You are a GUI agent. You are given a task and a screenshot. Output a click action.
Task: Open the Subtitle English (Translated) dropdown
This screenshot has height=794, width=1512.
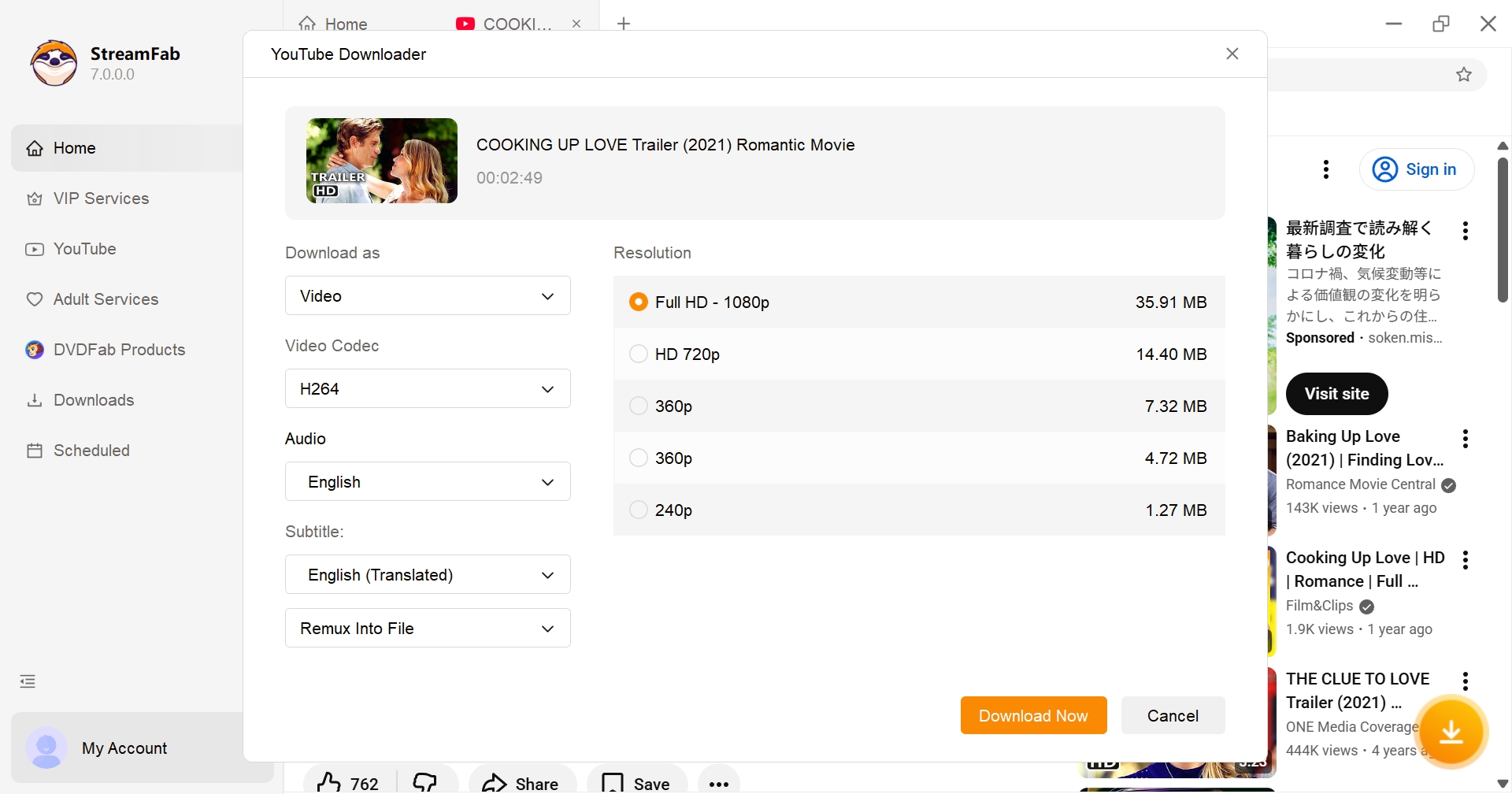click(x=428, y=575)
